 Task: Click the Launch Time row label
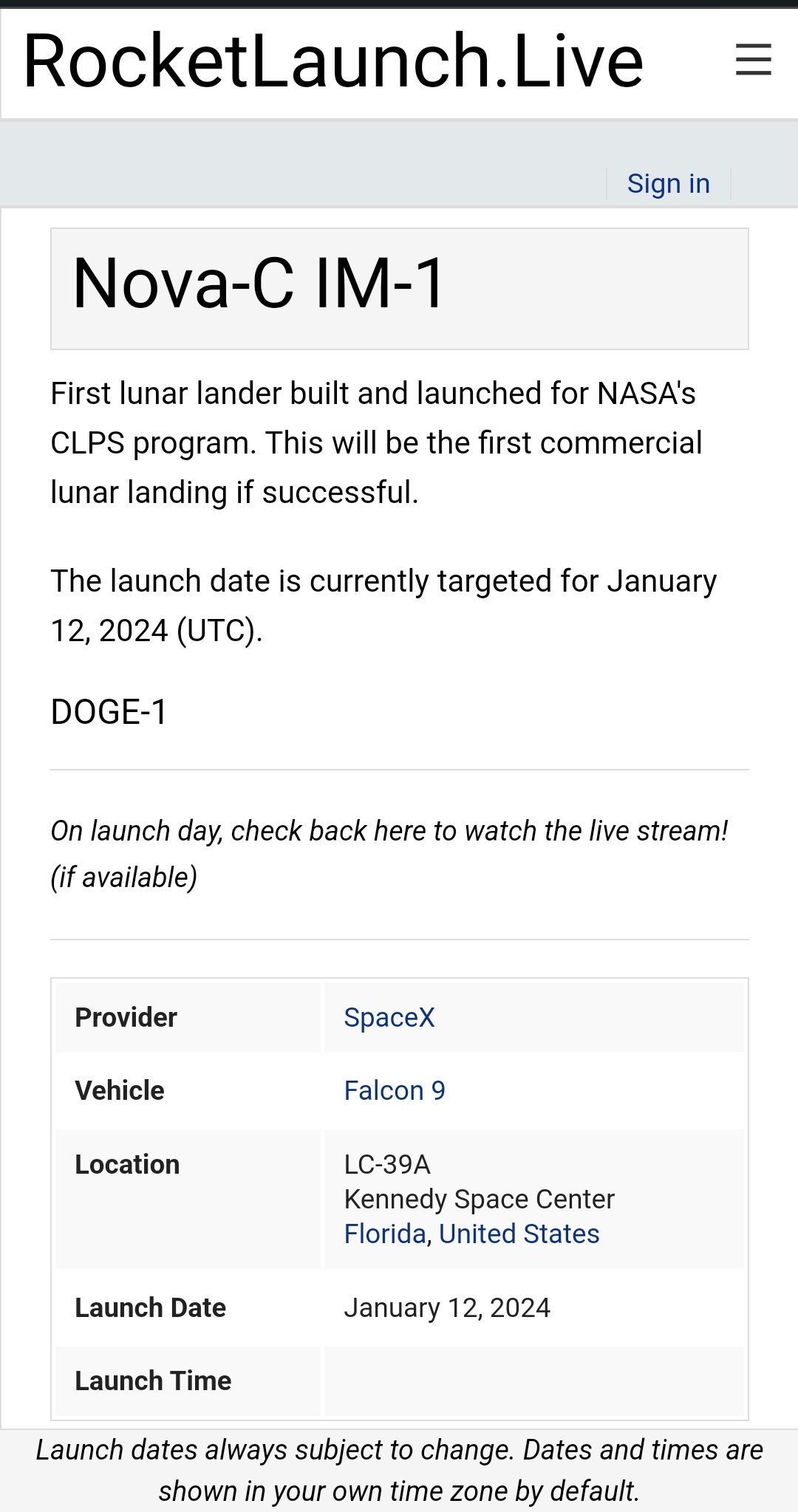154,1381
